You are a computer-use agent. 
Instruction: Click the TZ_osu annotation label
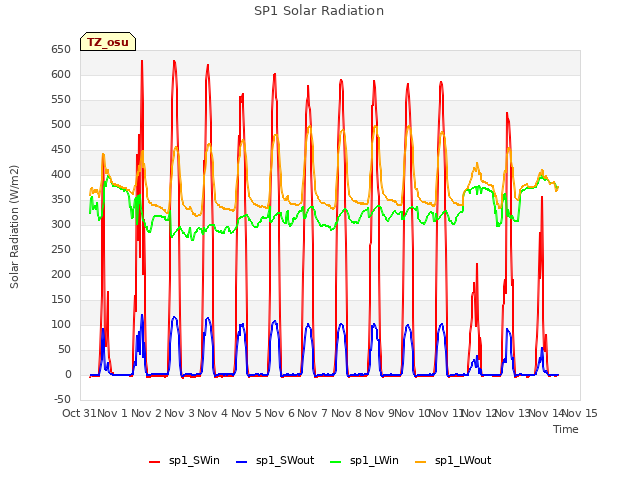(x=108, y=42)
